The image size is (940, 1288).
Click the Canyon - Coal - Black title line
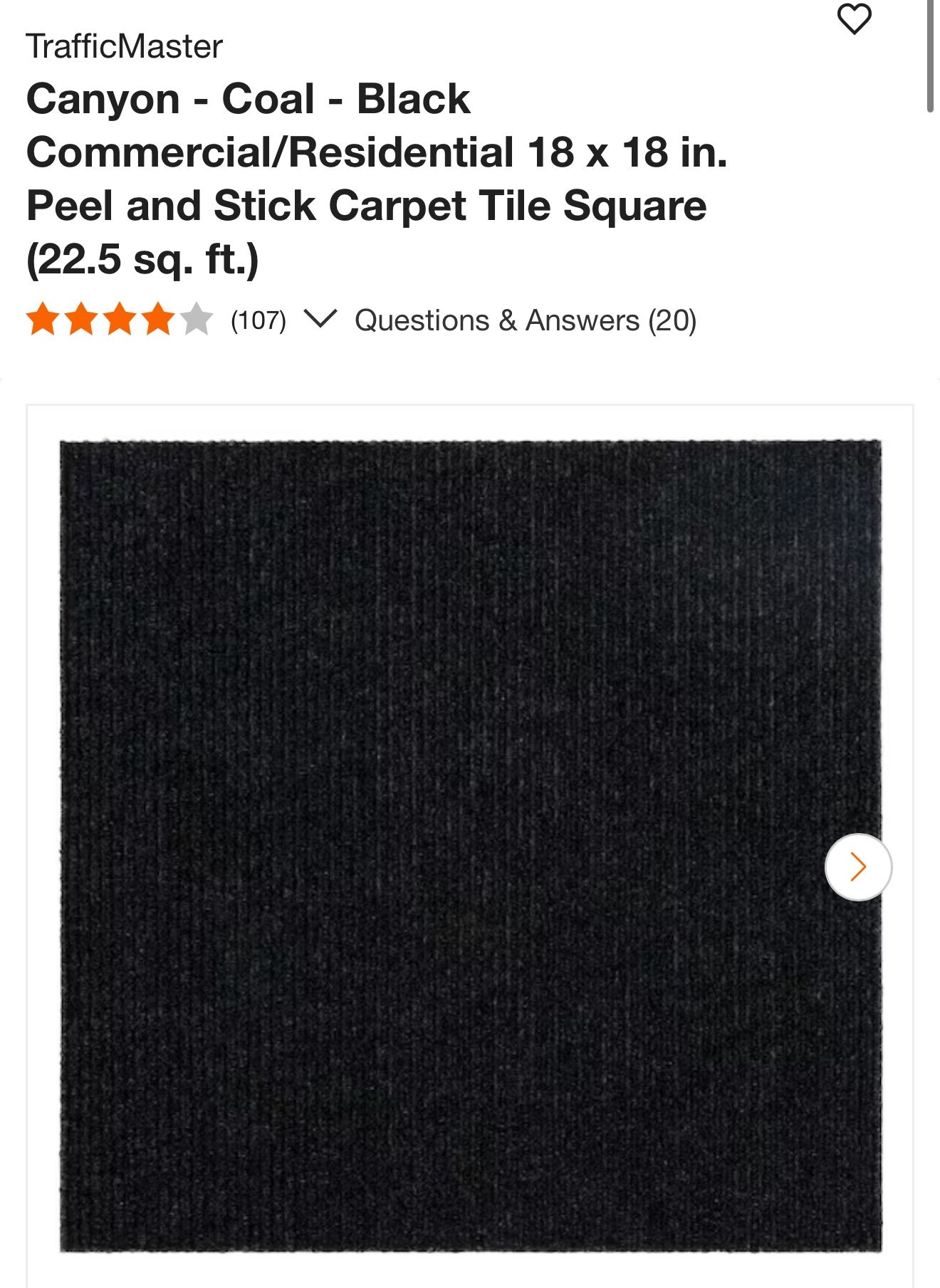pyautogui.click(x=248, y=98)
